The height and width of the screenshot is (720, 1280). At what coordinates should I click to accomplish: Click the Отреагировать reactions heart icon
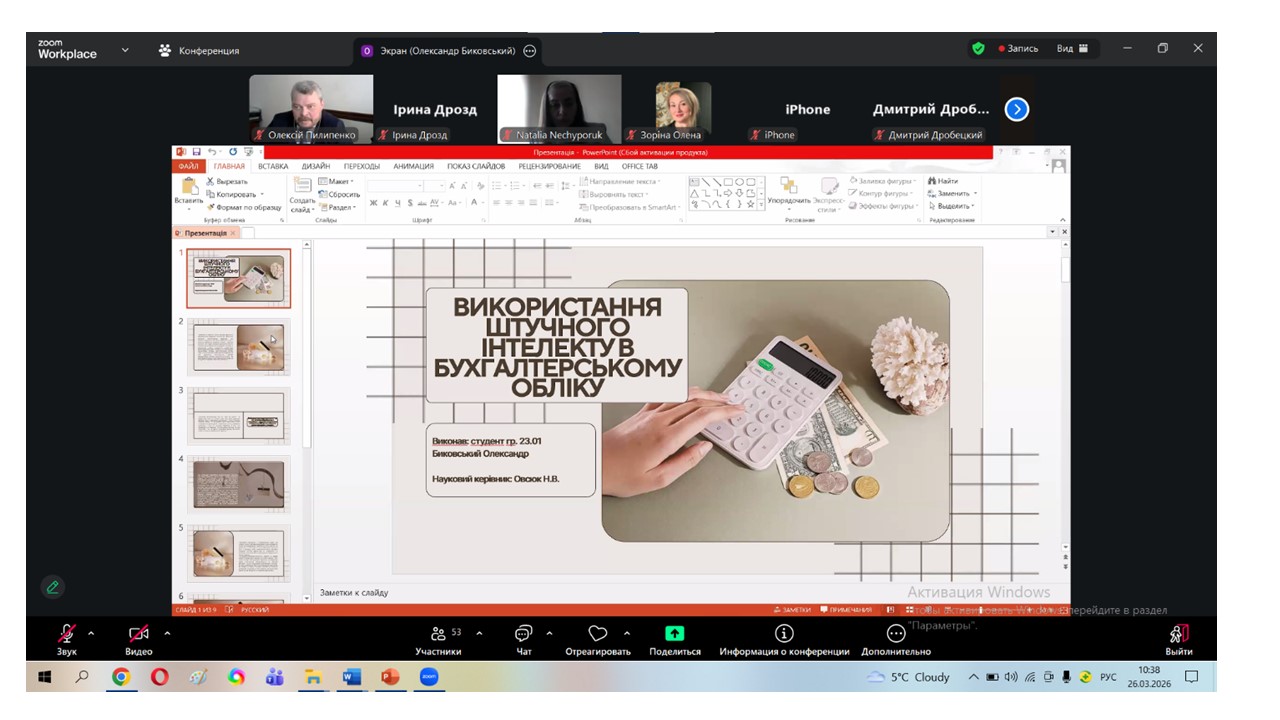tap(598, 634)
